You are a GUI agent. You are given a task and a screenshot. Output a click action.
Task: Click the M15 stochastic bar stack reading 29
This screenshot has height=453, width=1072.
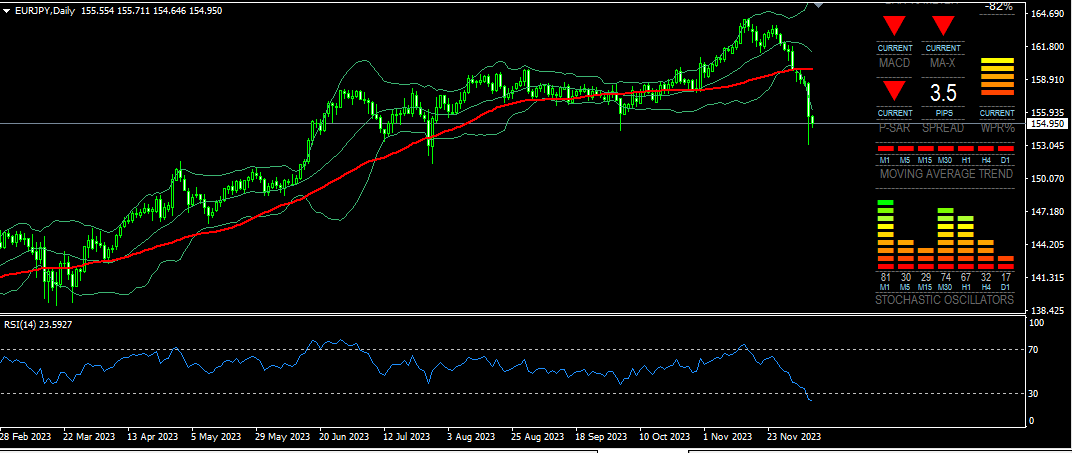[925, 258]
